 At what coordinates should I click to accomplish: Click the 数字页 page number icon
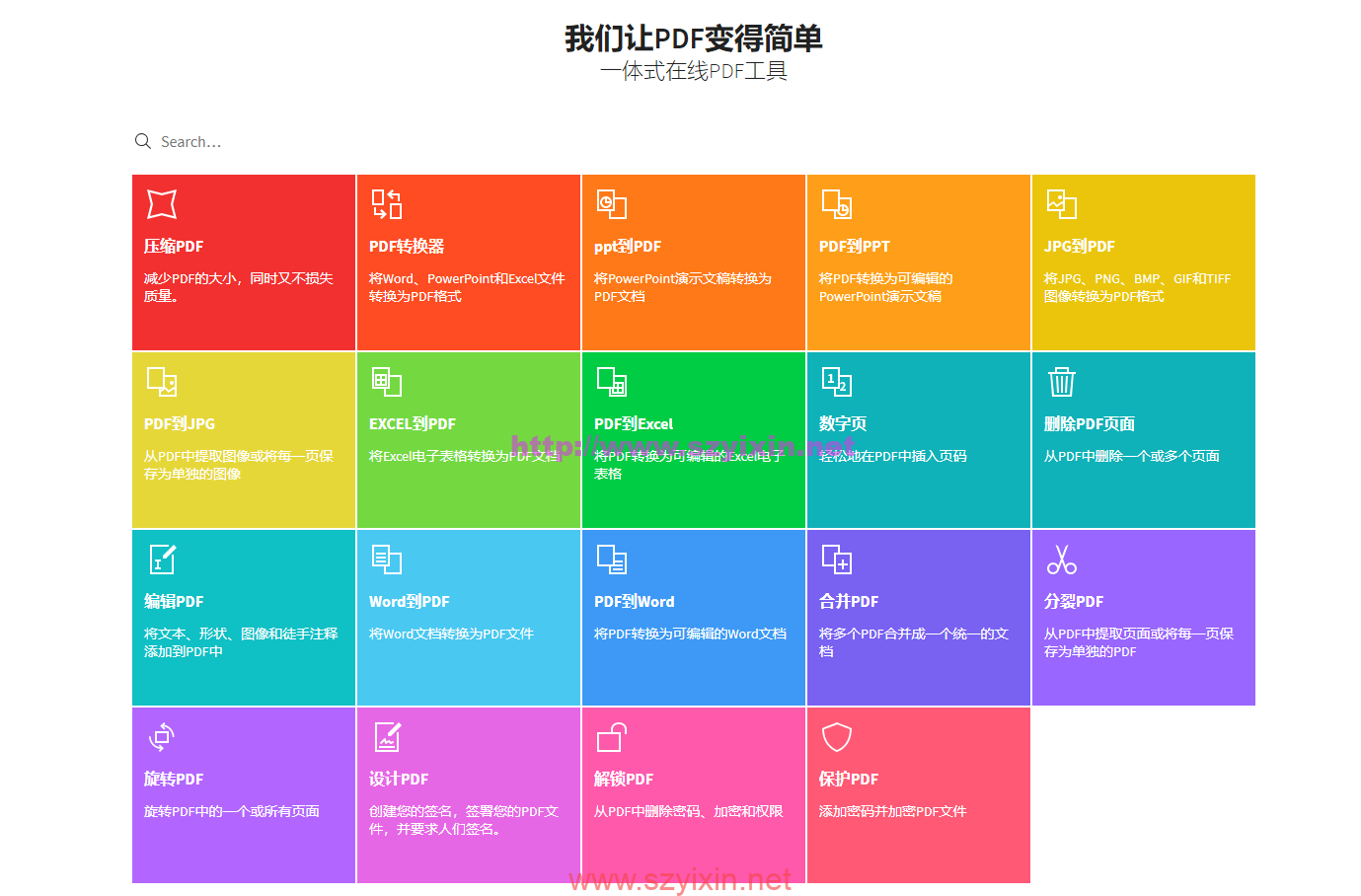[837, 382]
